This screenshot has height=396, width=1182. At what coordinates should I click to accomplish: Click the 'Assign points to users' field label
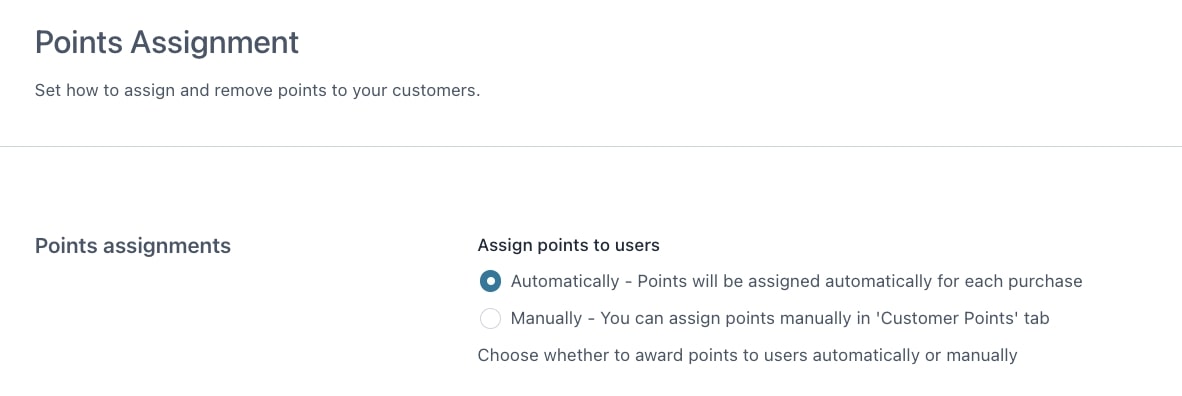[568, 245]
